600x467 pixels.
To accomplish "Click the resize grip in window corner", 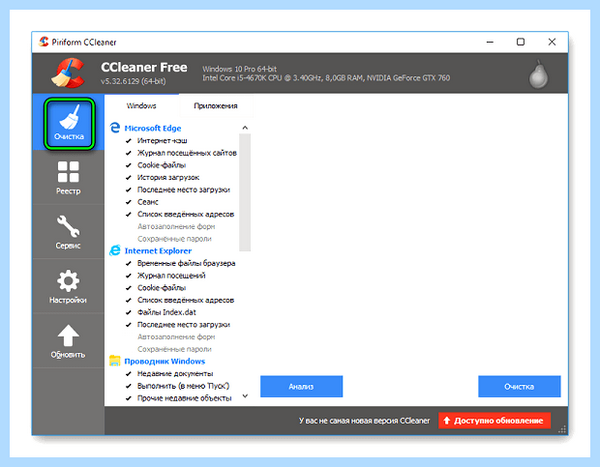I will coord(562,429).
